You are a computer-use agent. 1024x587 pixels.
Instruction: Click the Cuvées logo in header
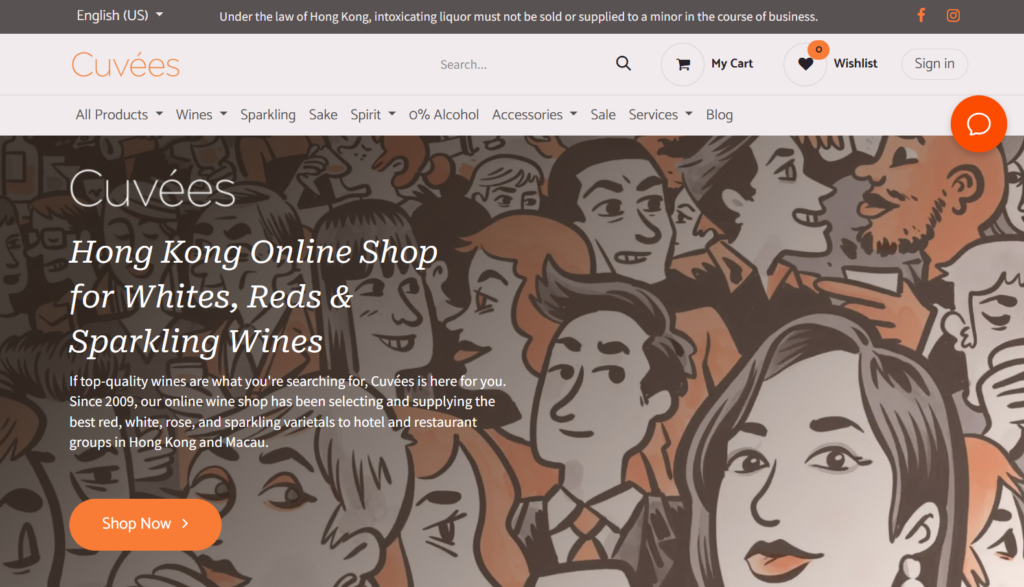point(125,65)
